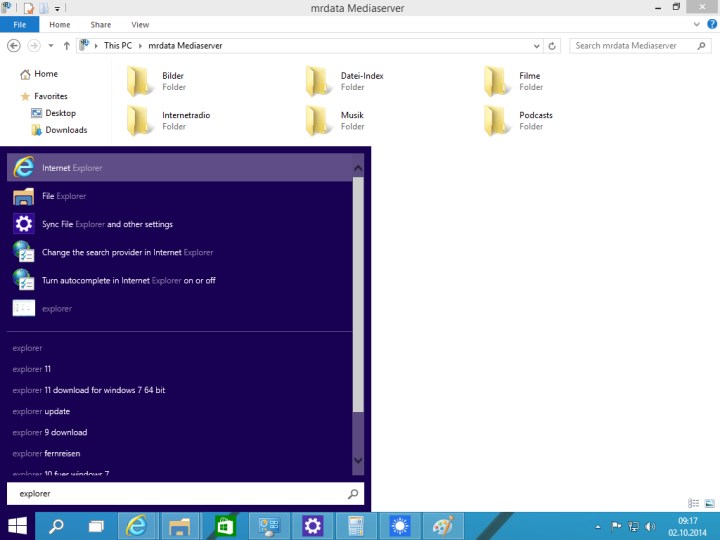Switch to large icons view in Explorer
720x540 pixels.
coord(709,503)
